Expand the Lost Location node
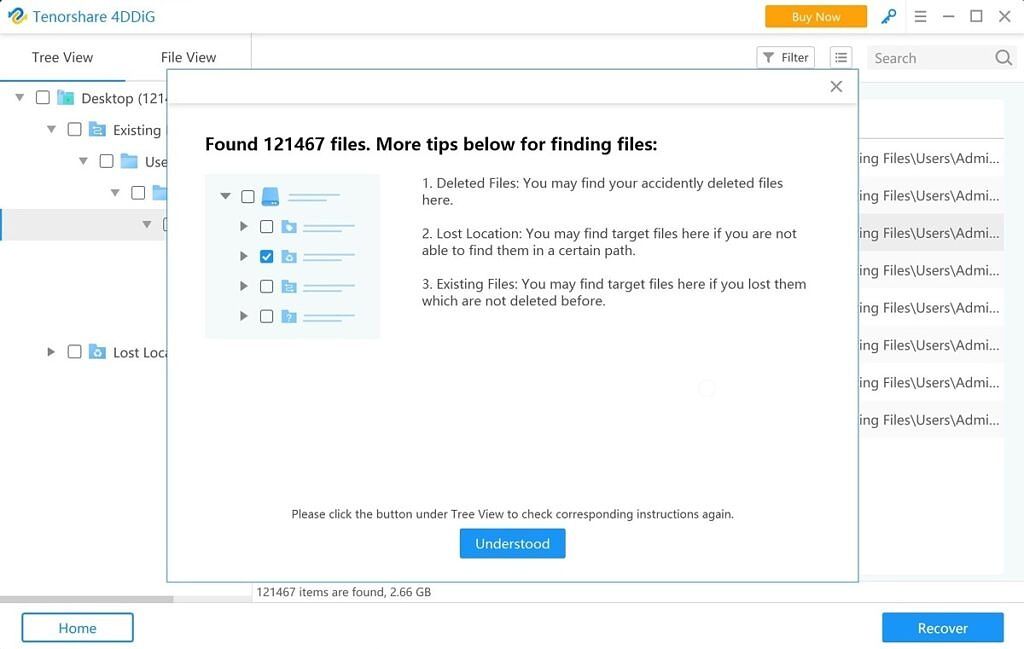1024x649 pixels. coord(49,352)
